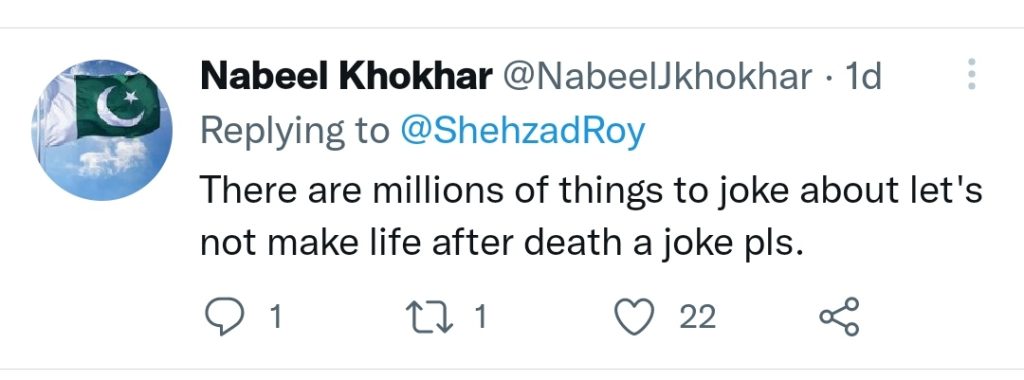Open the reply speech bubble icon
The image size is (1024, 380).
click(x=225, y=317)
